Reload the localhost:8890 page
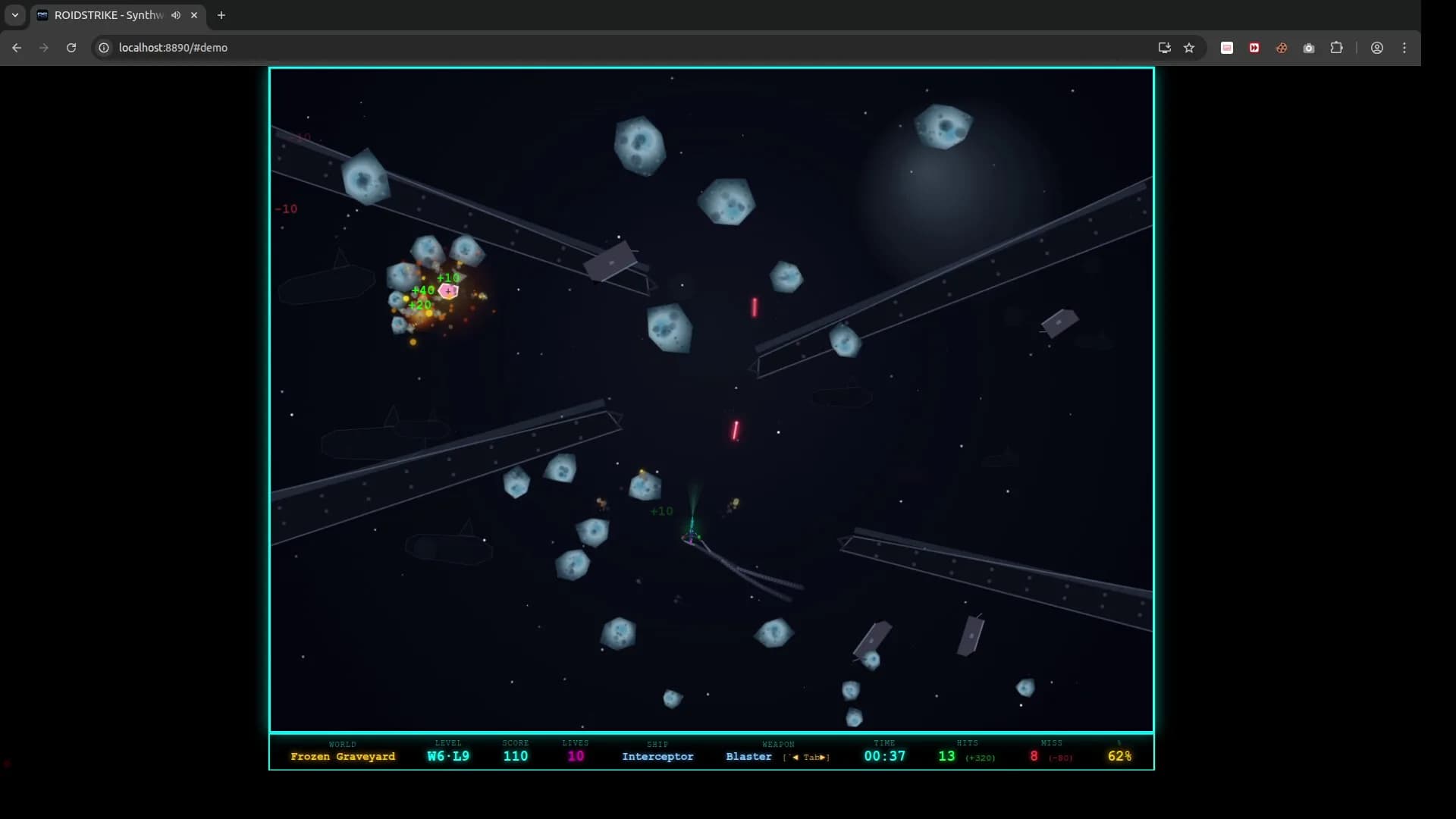 pyautogui.click(x=71, y=48)
